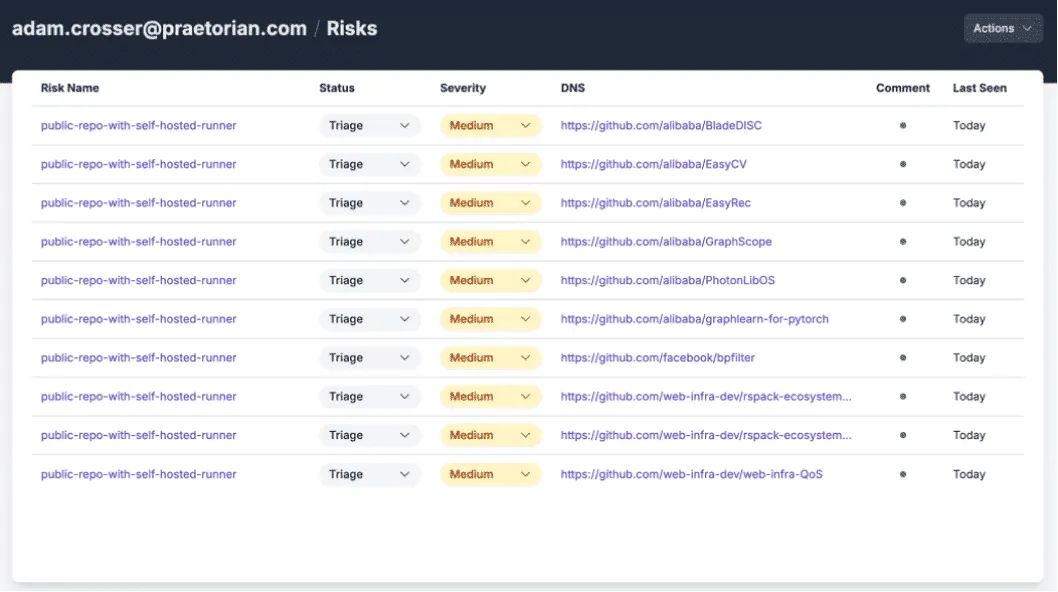Click the Risk Name column header

click(x=69, y=87)
